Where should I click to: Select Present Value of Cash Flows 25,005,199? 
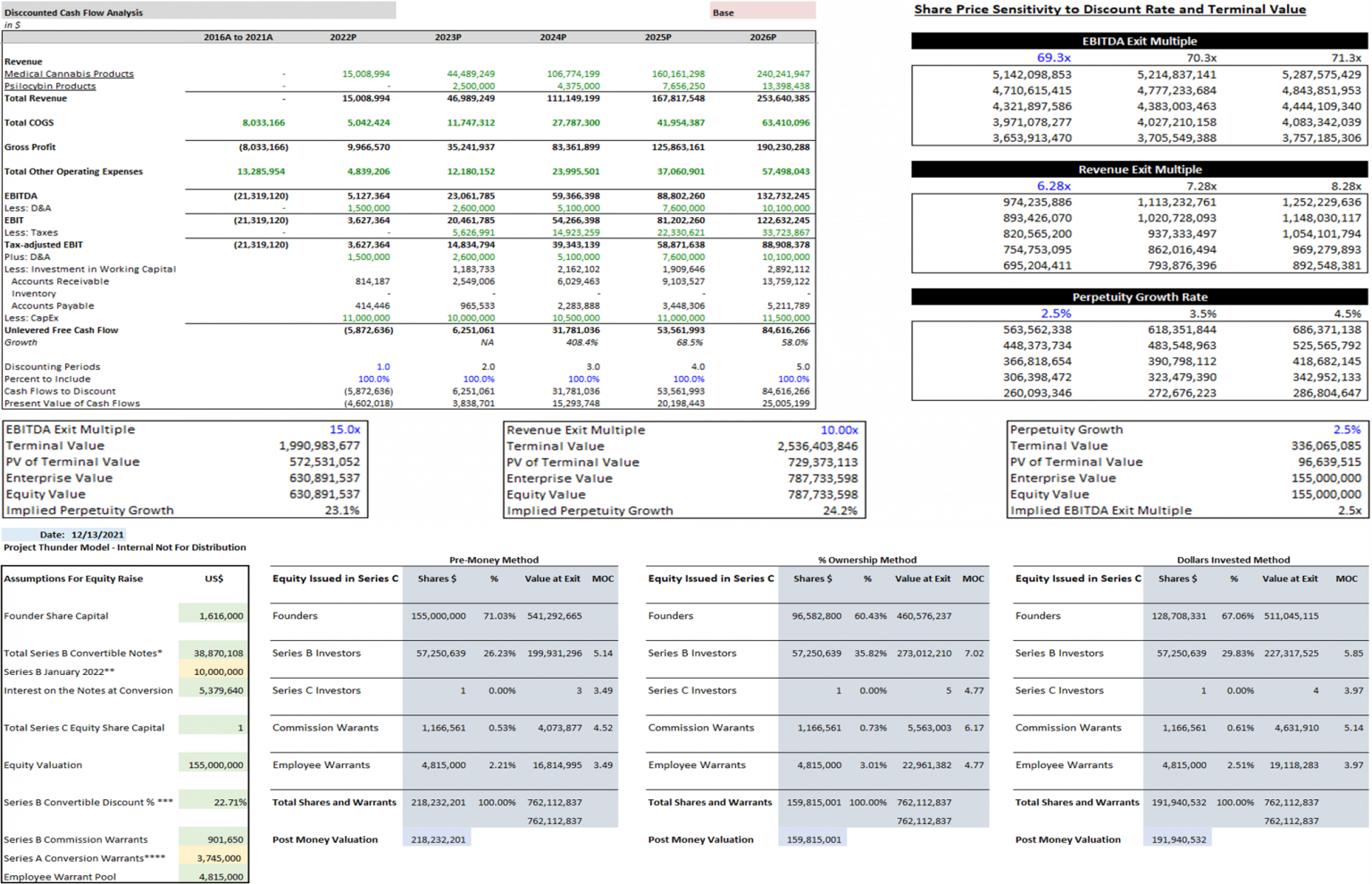coord(786,404)
